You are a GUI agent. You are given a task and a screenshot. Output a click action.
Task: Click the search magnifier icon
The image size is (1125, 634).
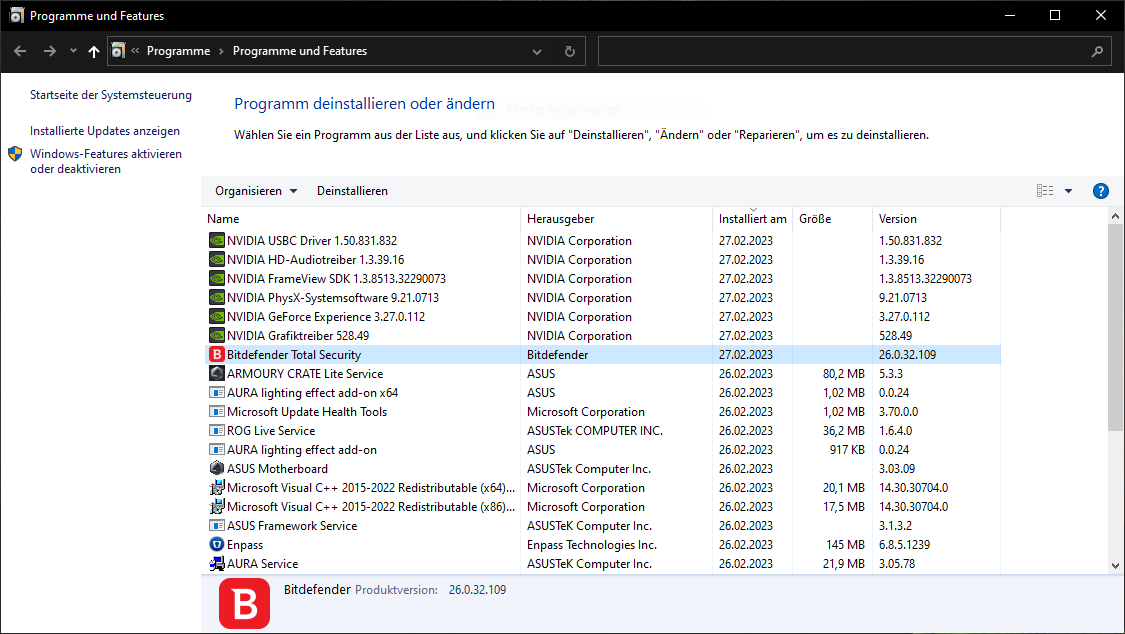[1097, 52]
